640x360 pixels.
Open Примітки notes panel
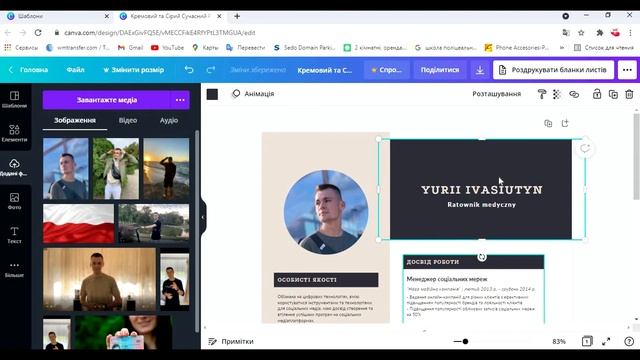[231, 341]
